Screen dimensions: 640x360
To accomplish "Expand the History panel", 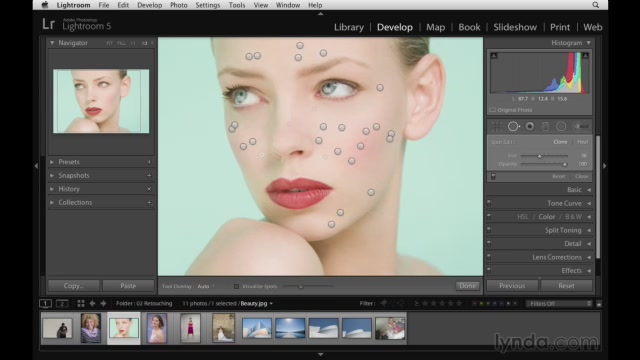I will coord(52,189).
